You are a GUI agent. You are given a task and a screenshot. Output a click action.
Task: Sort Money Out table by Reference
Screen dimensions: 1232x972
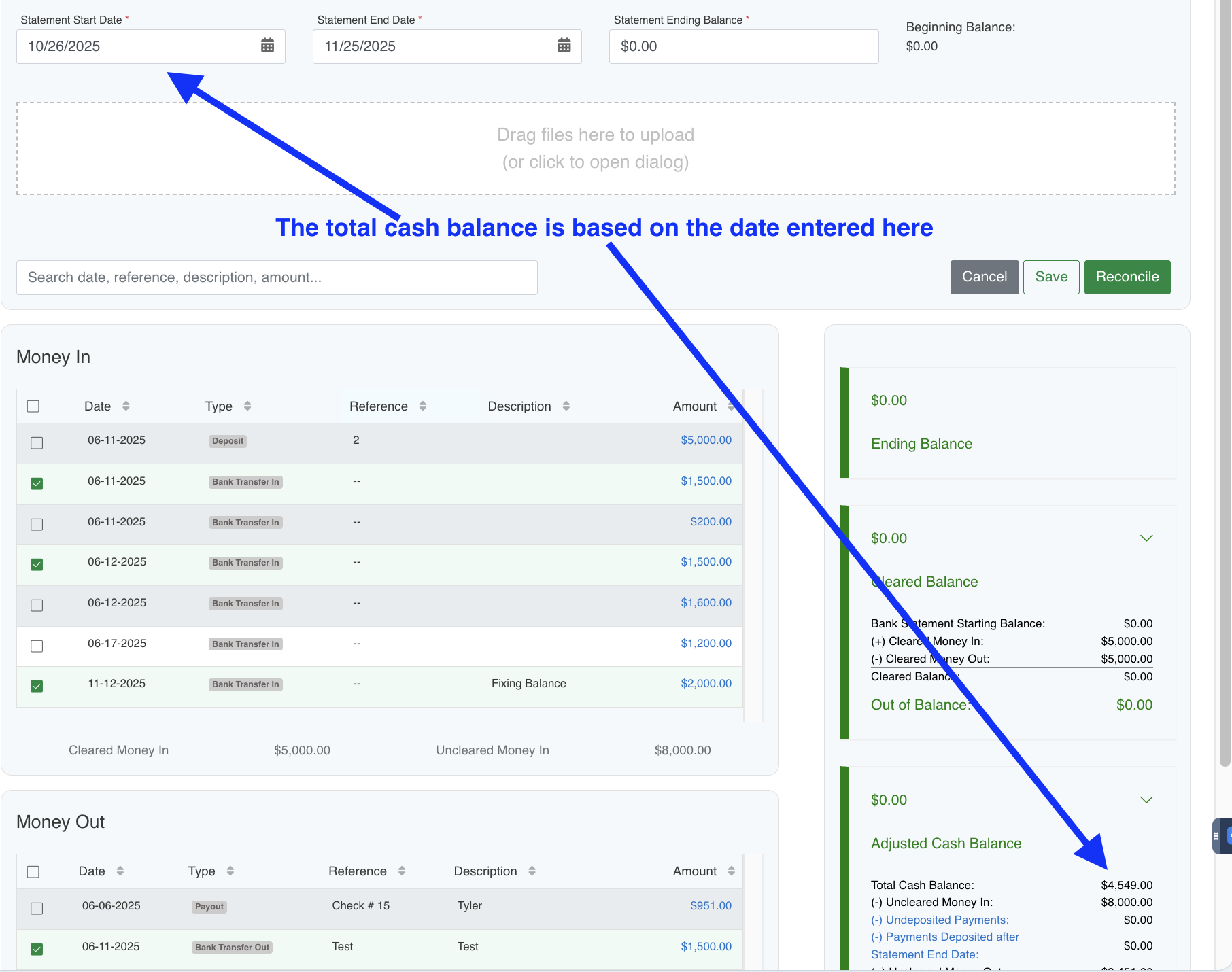[x=402, y=871]
